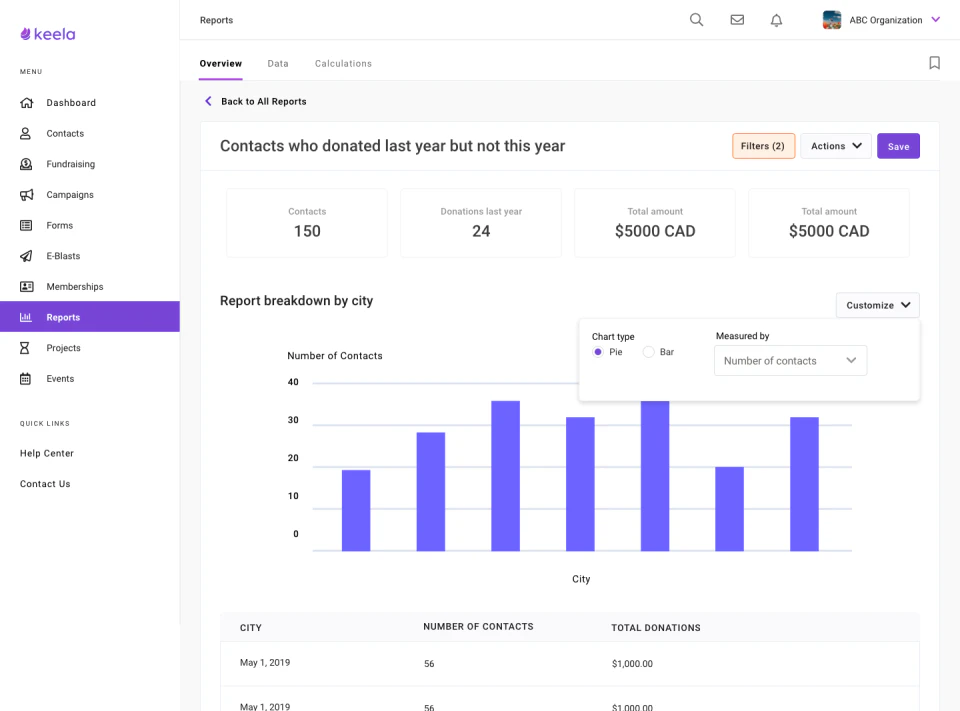Select the Bar chart type radio
Viewport: 960px width, 711px height.
coord(649,352)
